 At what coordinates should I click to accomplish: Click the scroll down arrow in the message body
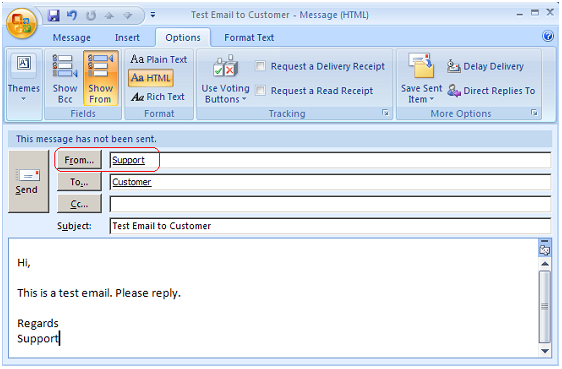[x=545, y=351]
